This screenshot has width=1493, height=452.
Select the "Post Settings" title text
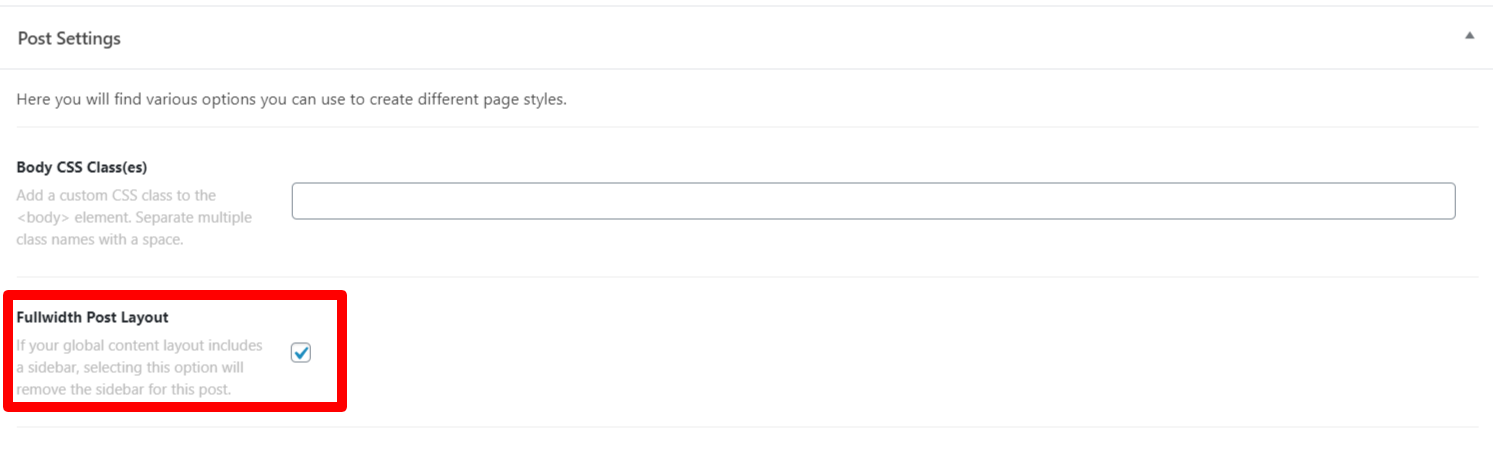69,38
